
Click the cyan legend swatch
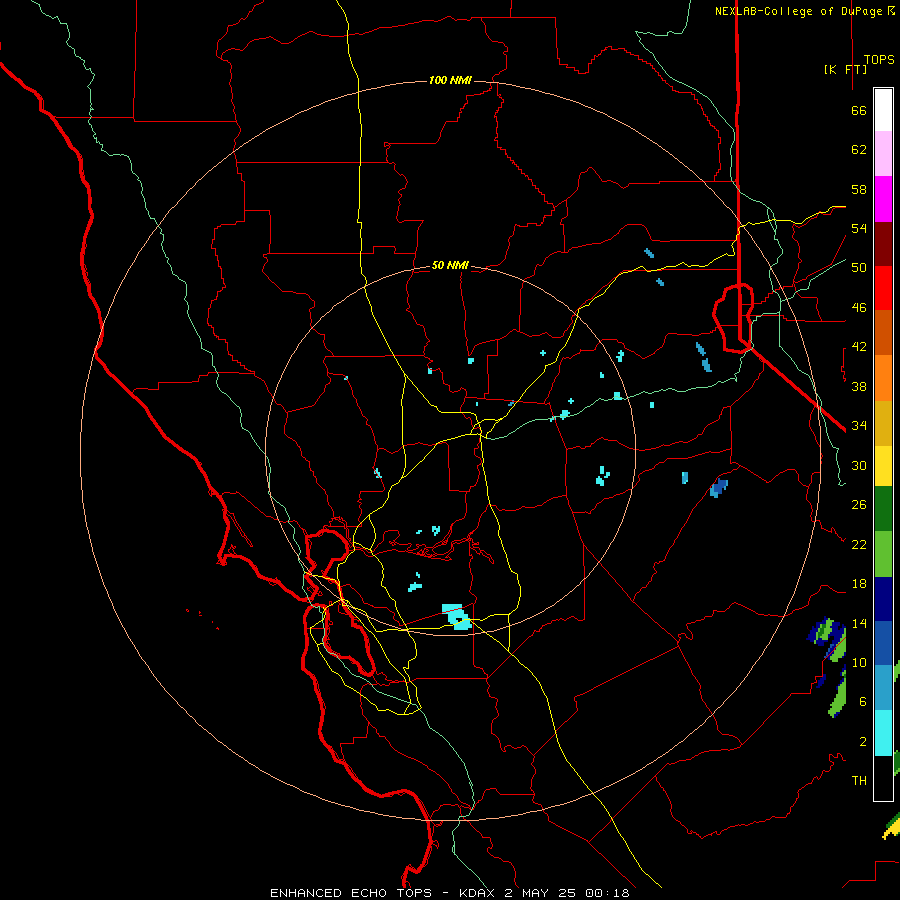(883, 733)
